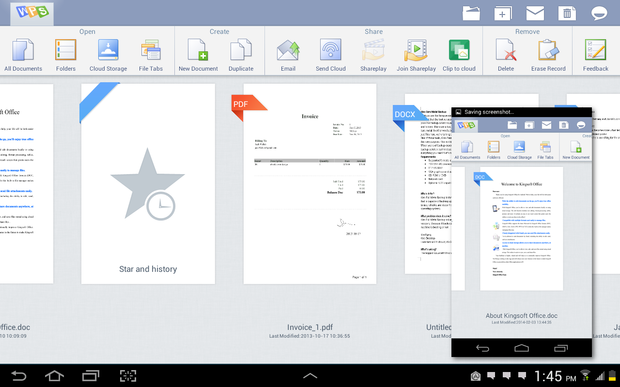Click top bar speech bubble icon
This screenshot has width=620, height=387.
pos(599,13)
